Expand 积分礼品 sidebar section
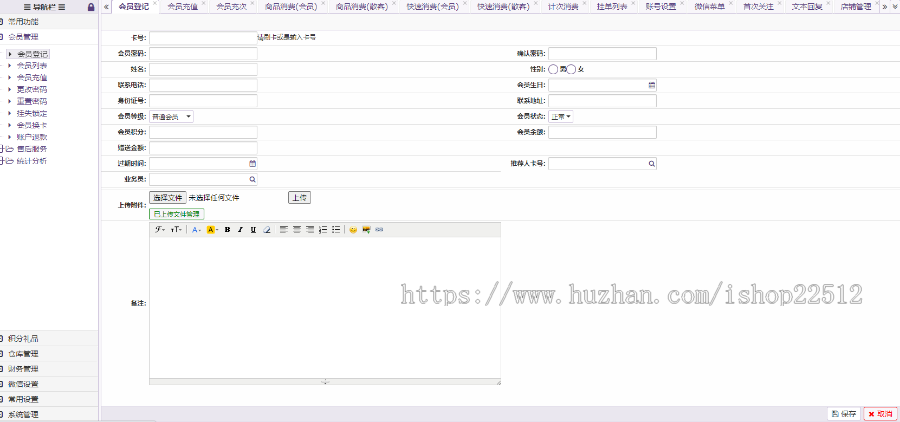Viewport: 900px width, 422px height. coord(49,339)
